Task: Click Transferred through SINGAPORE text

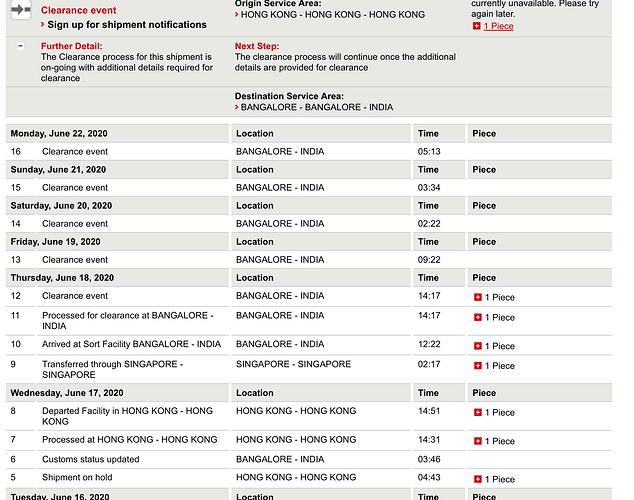Action: (x=112, y=369)
